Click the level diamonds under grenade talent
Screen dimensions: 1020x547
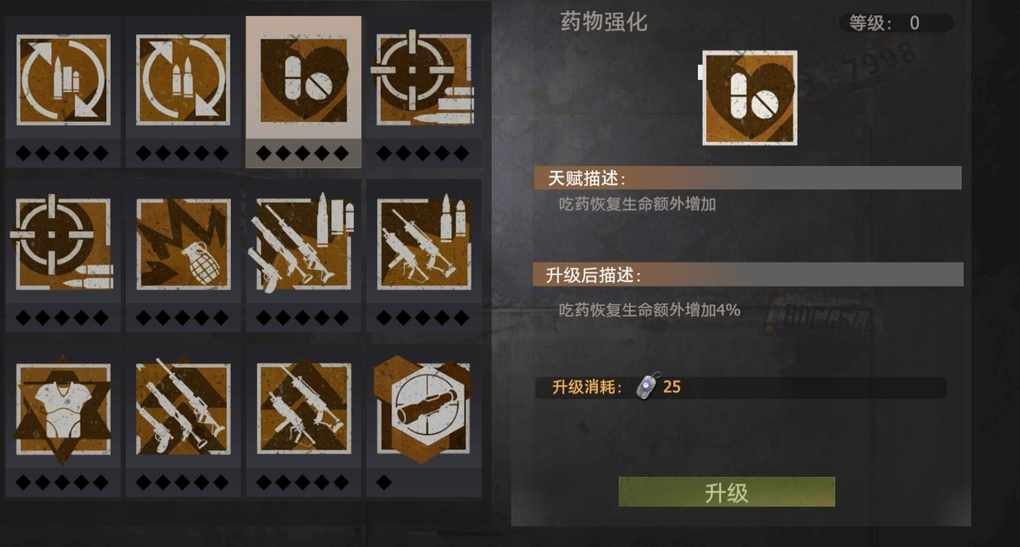(x=183, y=317)
